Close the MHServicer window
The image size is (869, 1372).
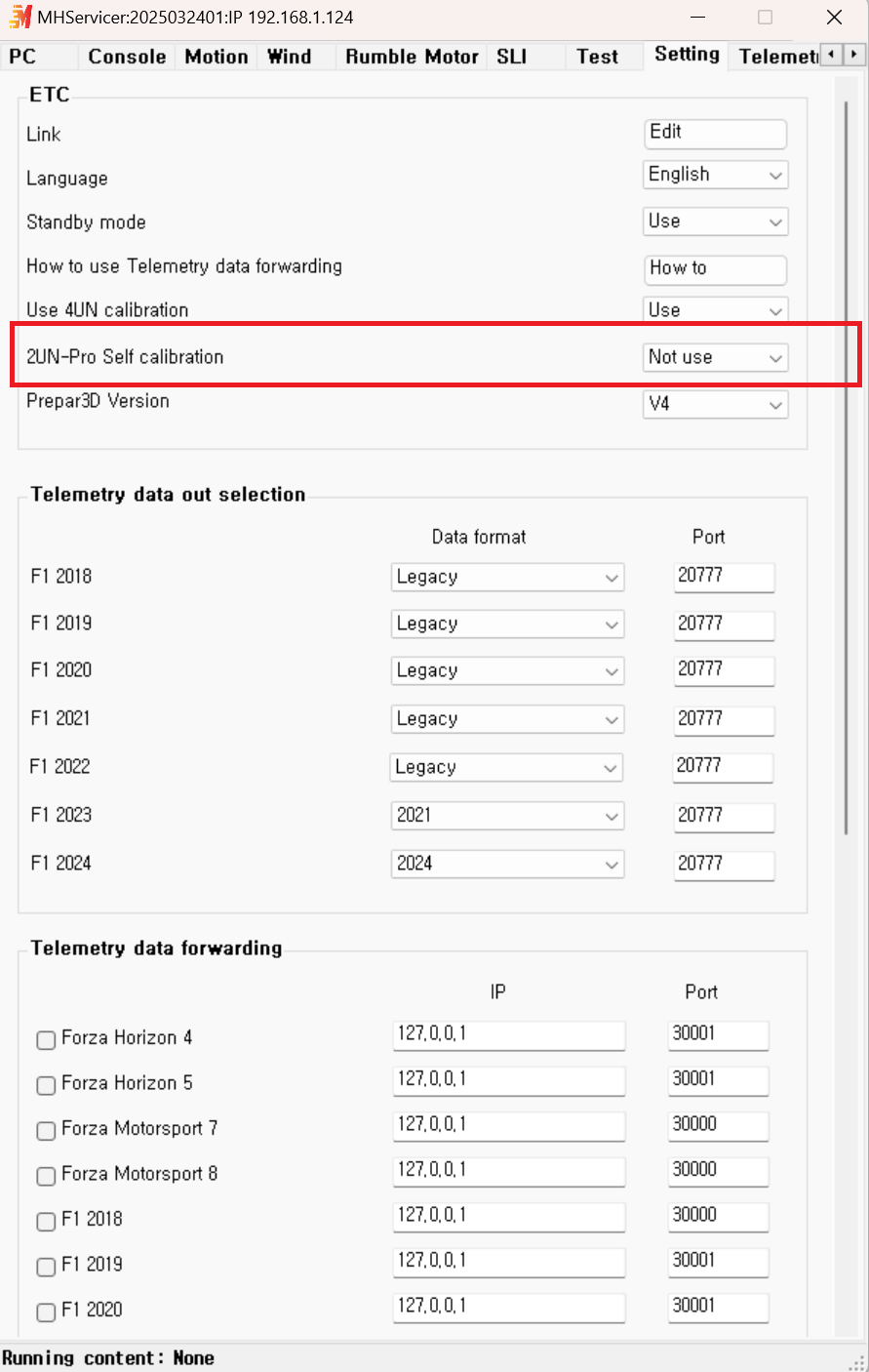[x=834, y=17]
